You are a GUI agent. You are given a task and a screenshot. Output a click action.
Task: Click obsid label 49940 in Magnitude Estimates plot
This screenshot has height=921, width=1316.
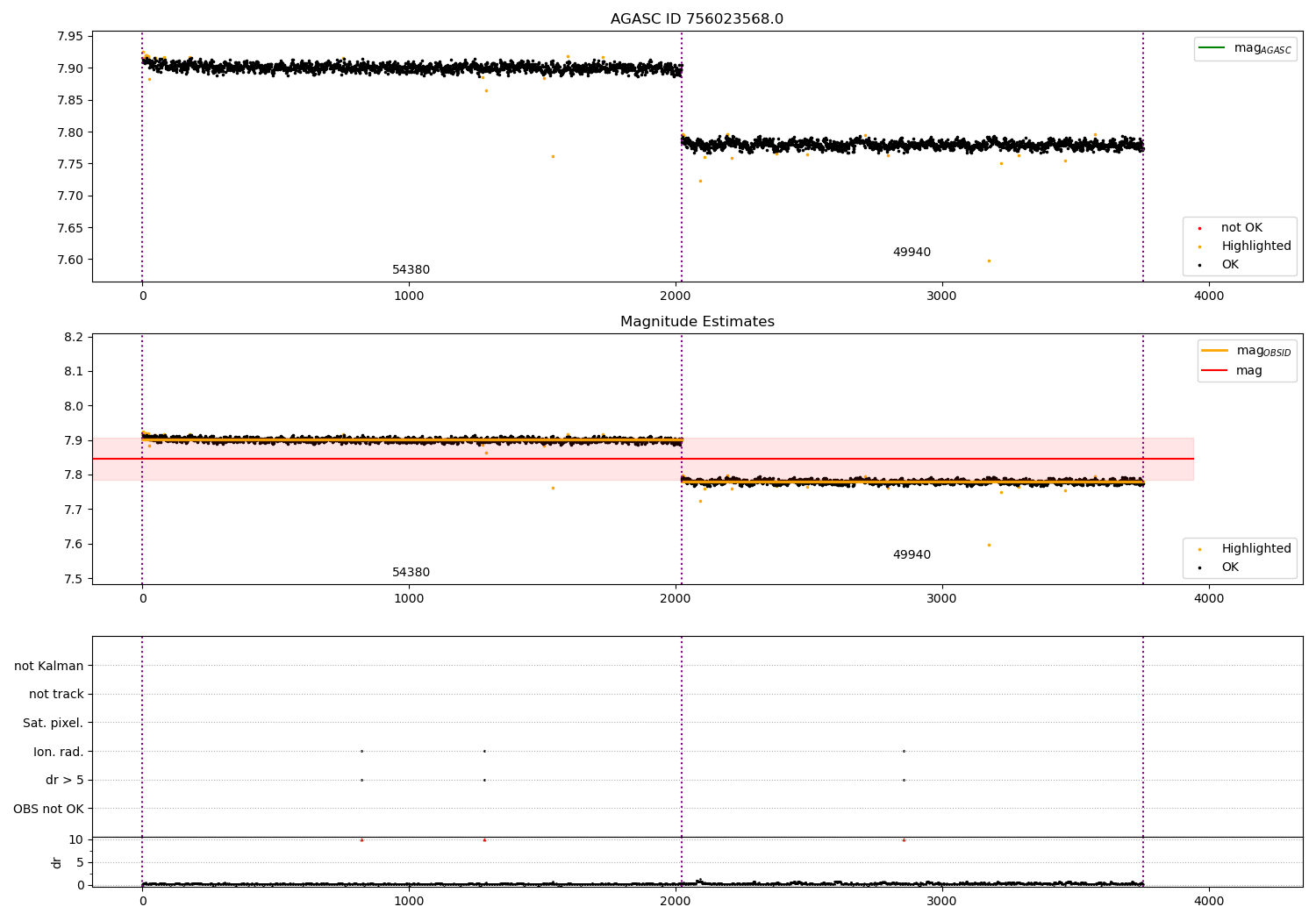coord(912,555)
